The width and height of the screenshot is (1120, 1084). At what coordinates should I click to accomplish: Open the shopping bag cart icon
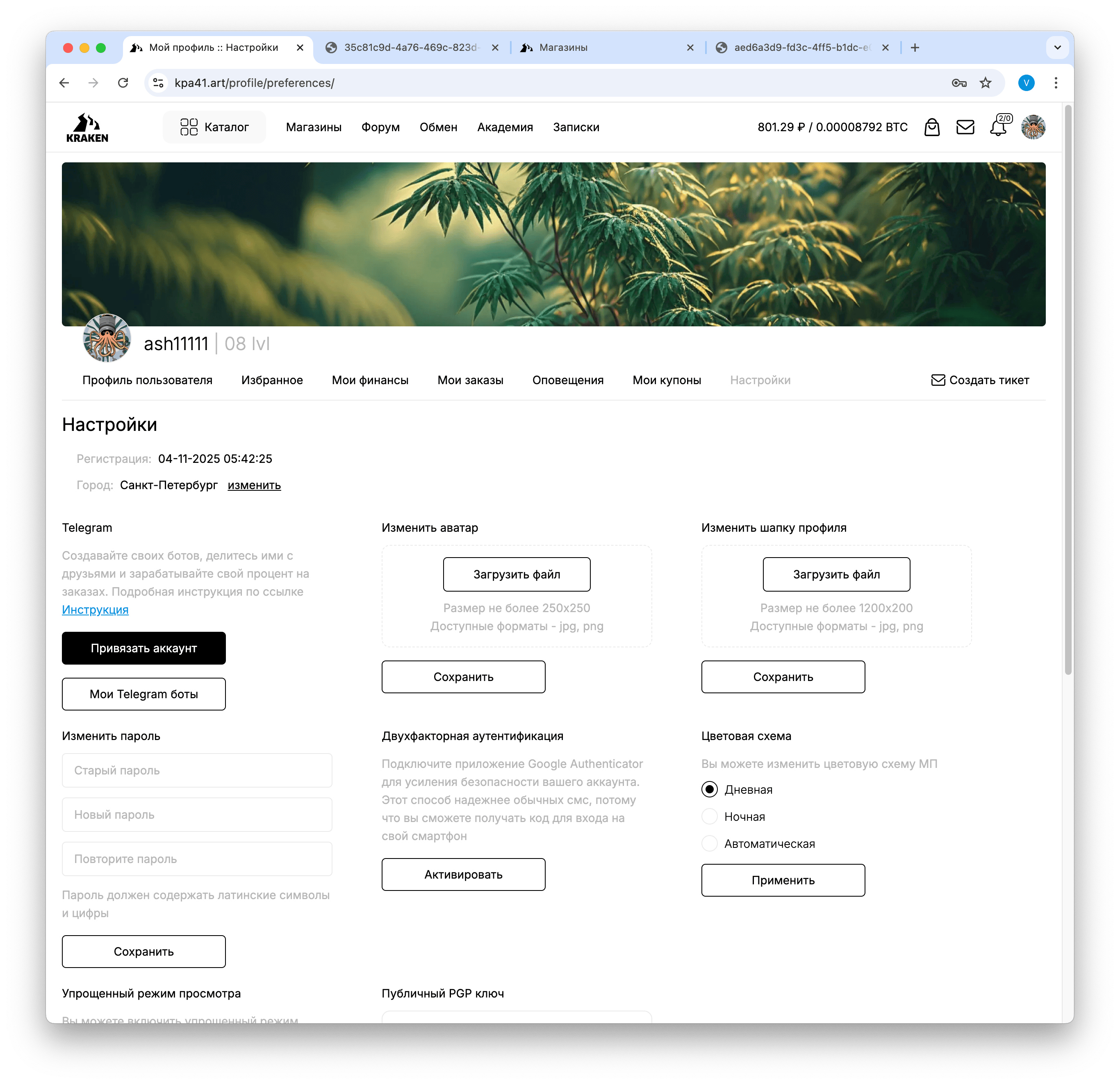point(931,127)
